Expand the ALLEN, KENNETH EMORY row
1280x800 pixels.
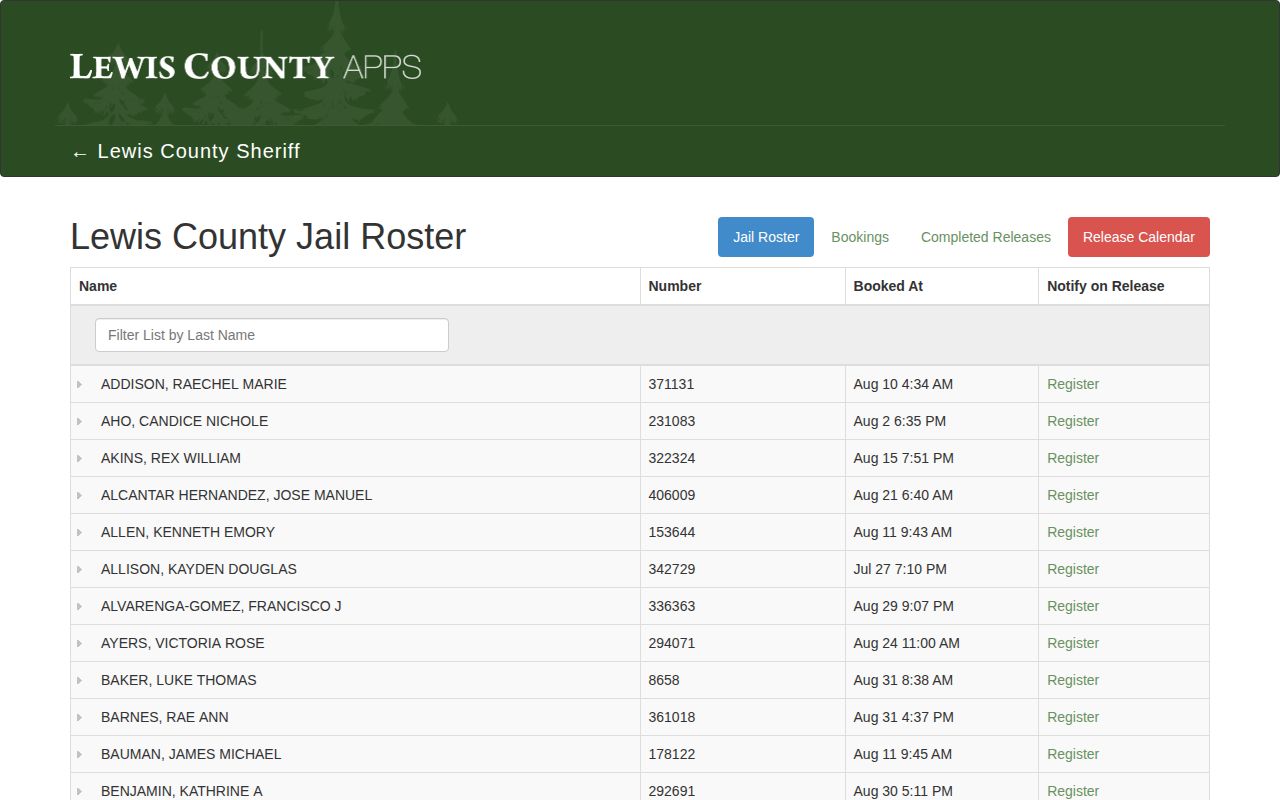[80, 532]
